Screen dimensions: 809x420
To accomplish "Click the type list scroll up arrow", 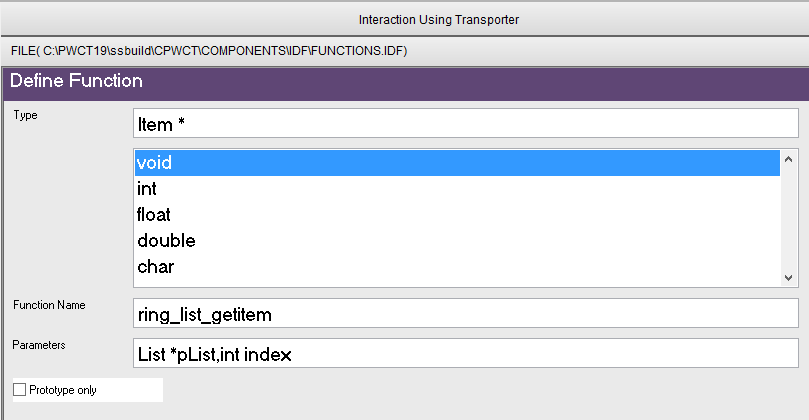I will [788, 159].
